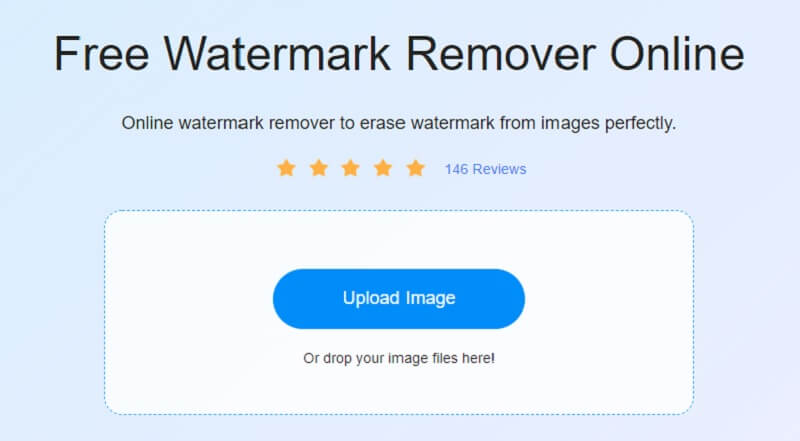
Task: Click the word 'Watermark' in the heading
Action: [277, 54]
